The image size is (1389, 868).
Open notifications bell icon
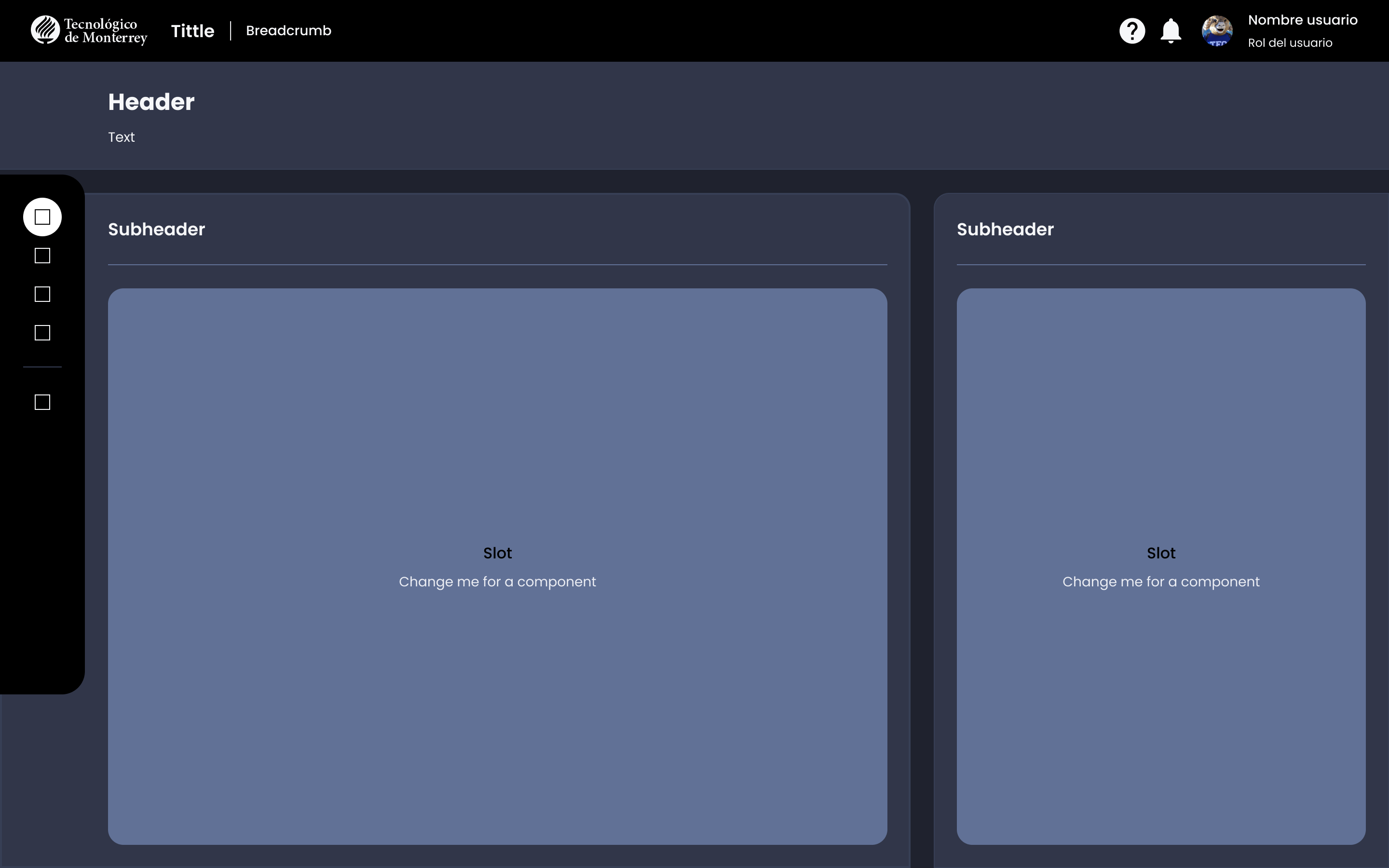pyautogui.click(x=1171, y=30)
